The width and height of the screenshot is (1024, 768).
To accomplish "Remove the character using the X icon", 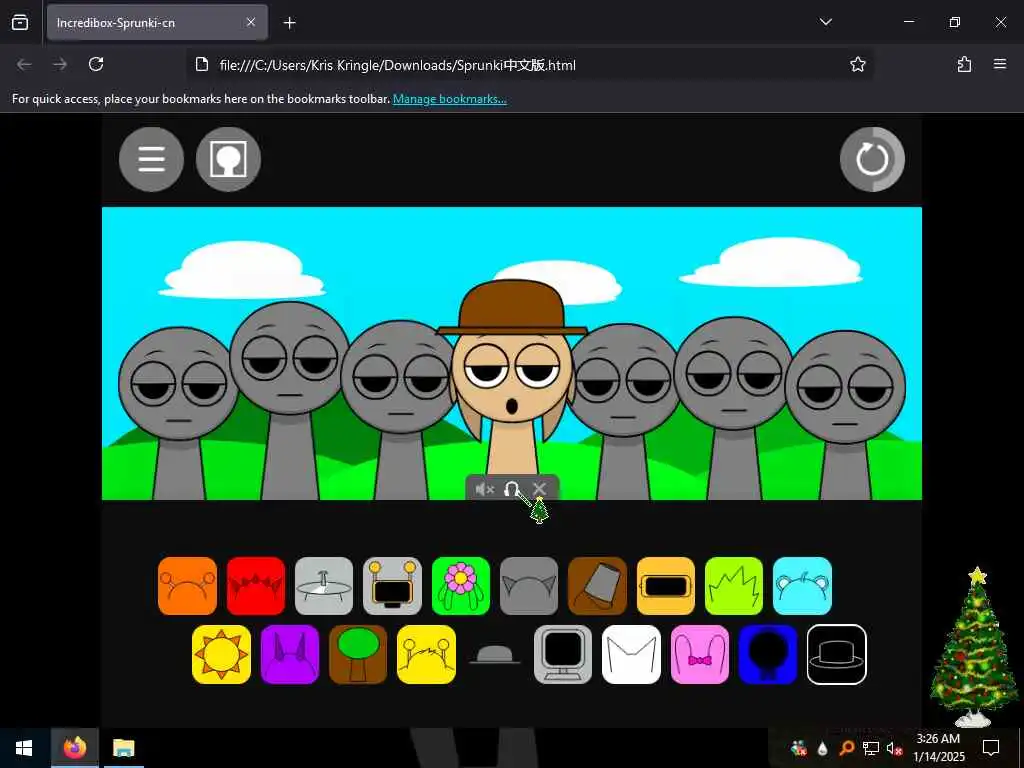I will (x=539, y=488).
